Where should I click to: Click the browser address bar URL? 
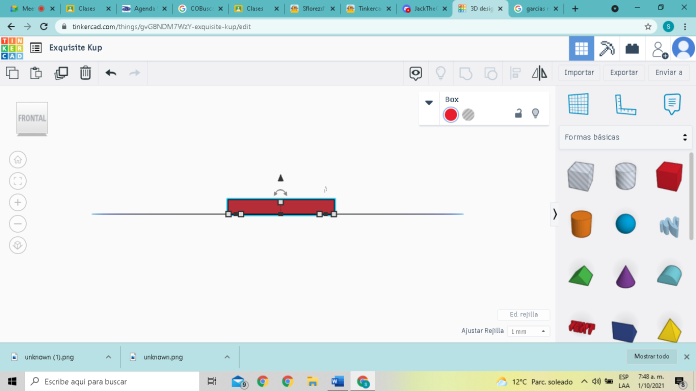point(161,27)
